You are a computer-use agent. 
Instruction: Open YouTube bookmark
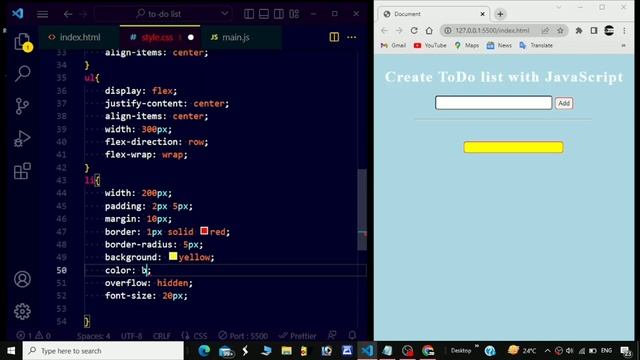[430, 45]
